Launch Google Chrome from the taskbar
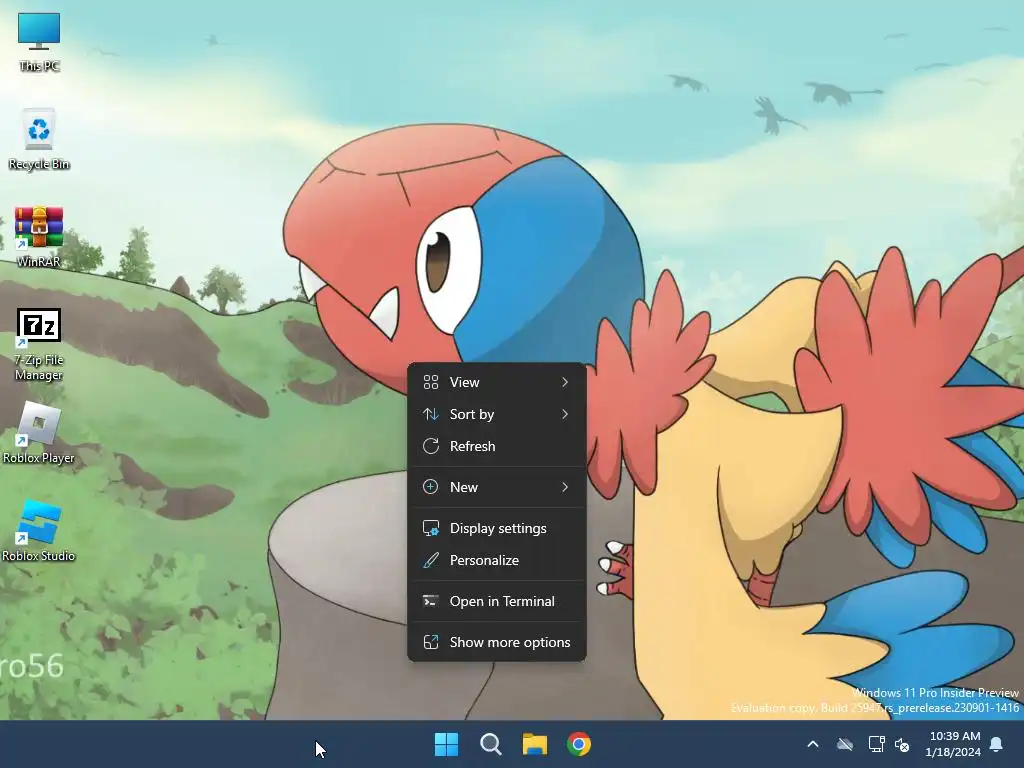The width and height of the screenshot is (1024, 768). (x=579, y=744)
